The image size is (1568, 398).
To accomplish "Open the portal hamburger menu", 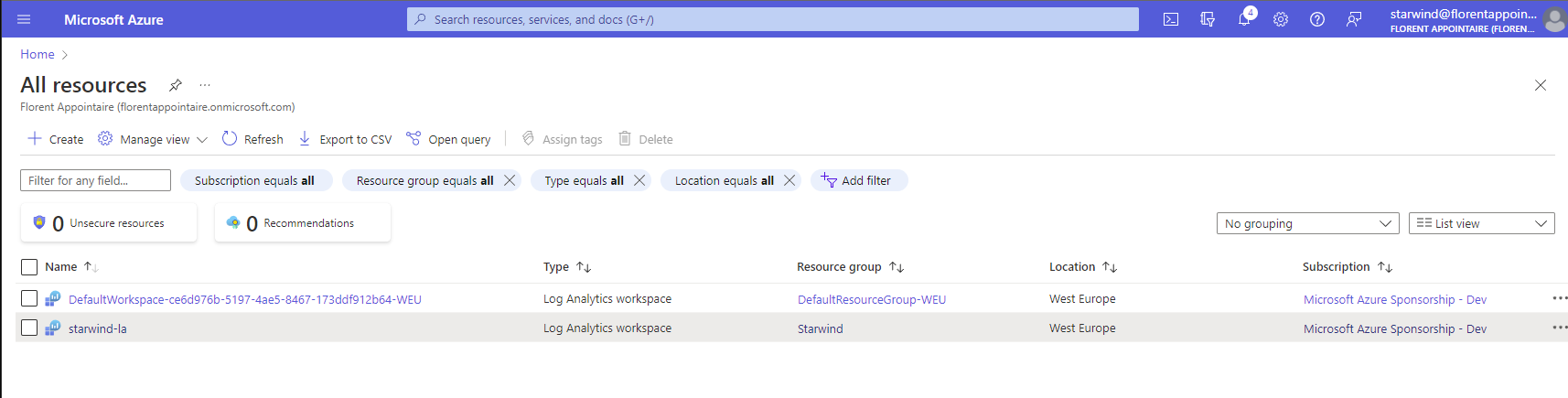I will [24, 19].
